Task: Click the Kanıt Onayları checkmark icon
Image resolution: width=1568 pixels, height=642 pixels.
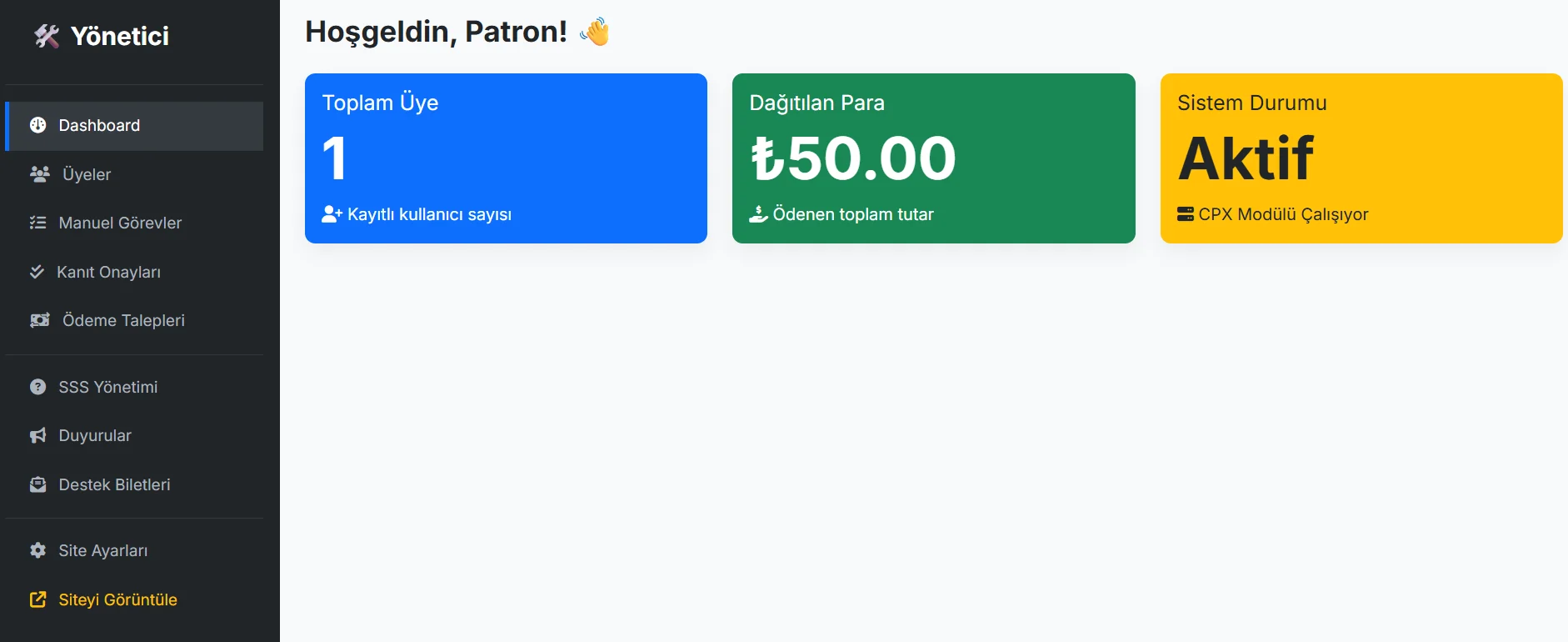Action: (x=37, y=272)
